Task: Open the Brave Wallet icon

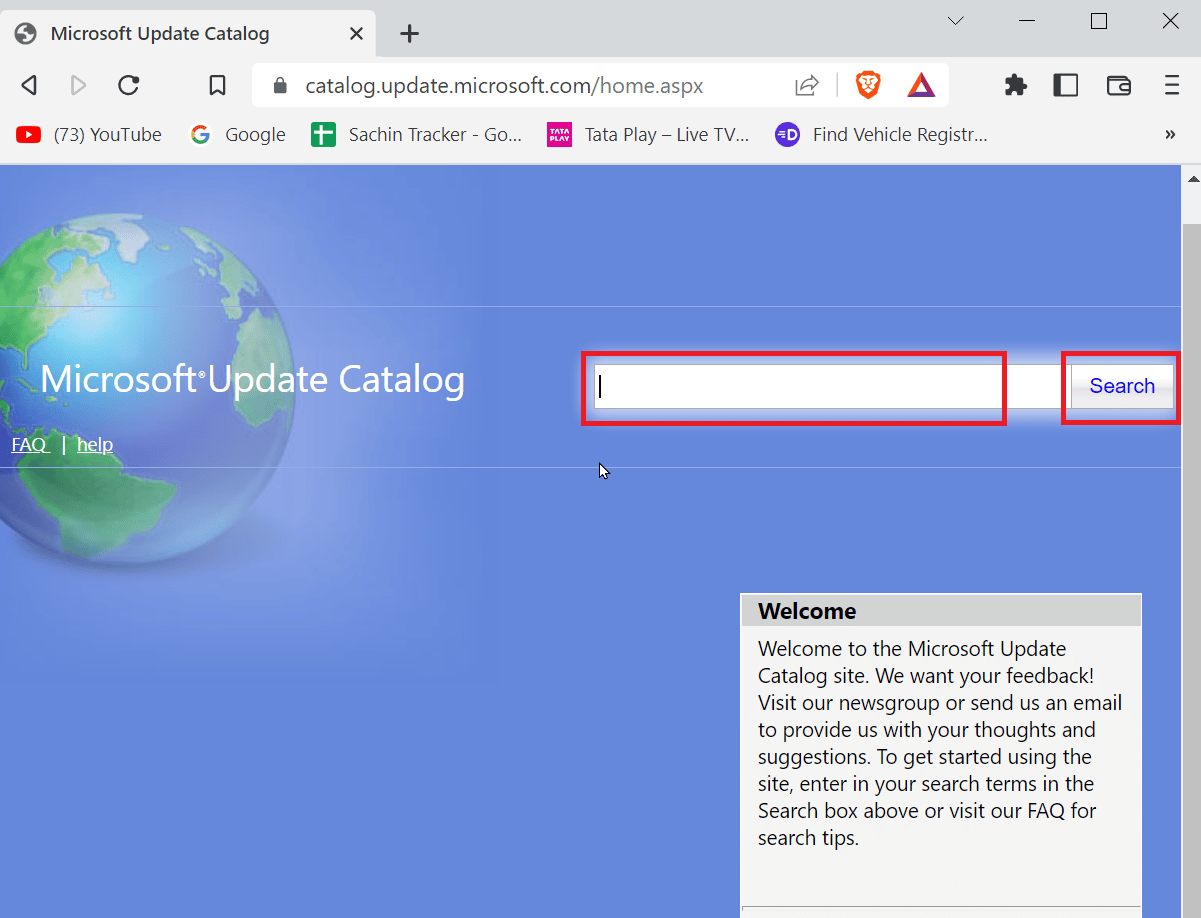Action: 1119,85
